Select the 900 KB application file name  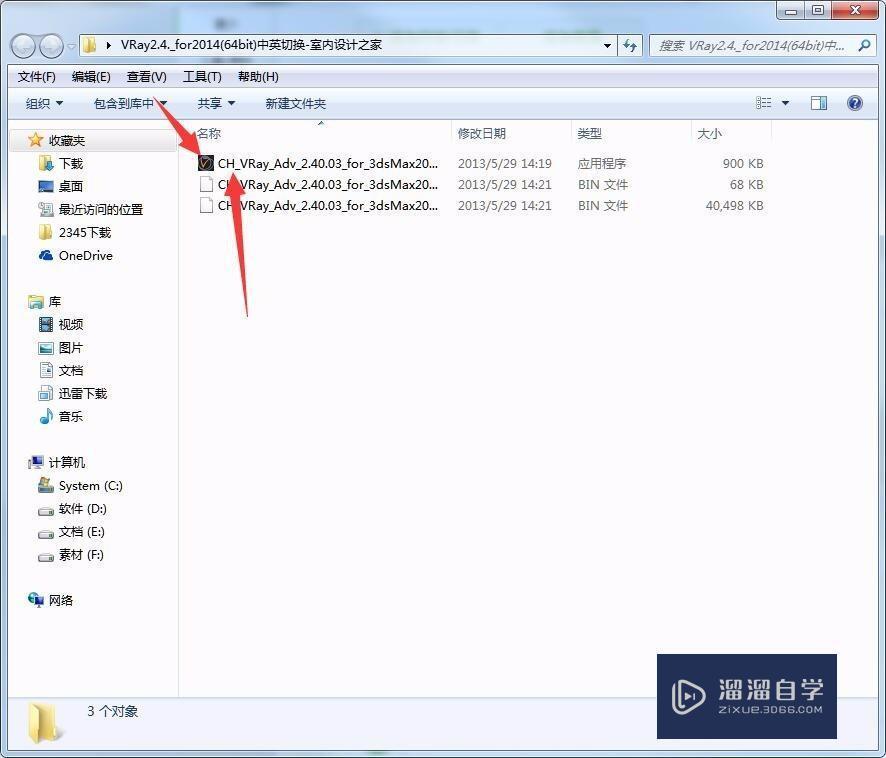coord(328,163)
